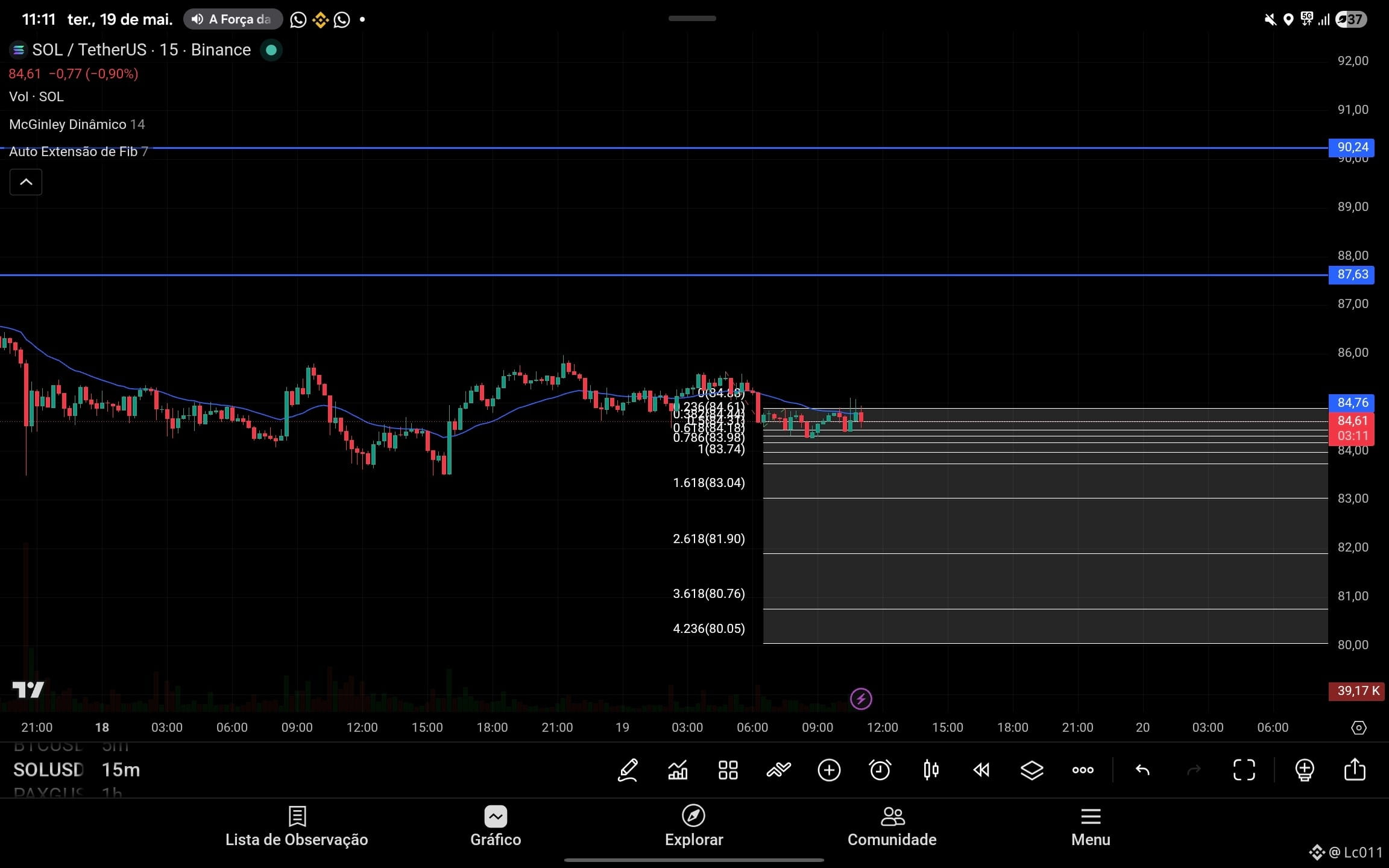Collapse the indicator legend chevron
The width and height of the screenshot is (1389, 868).
[26, 182]
